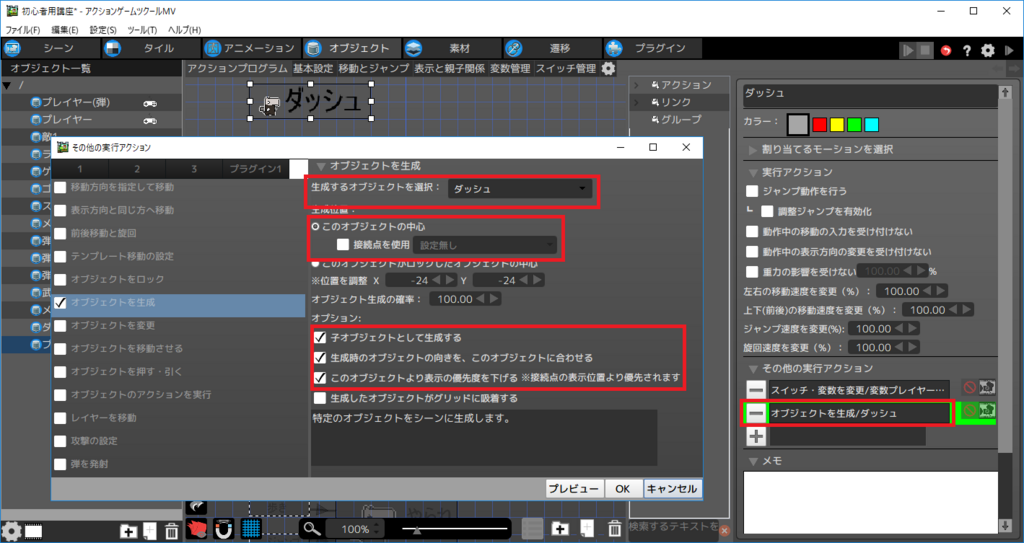Click the キャンセル button

672,489
